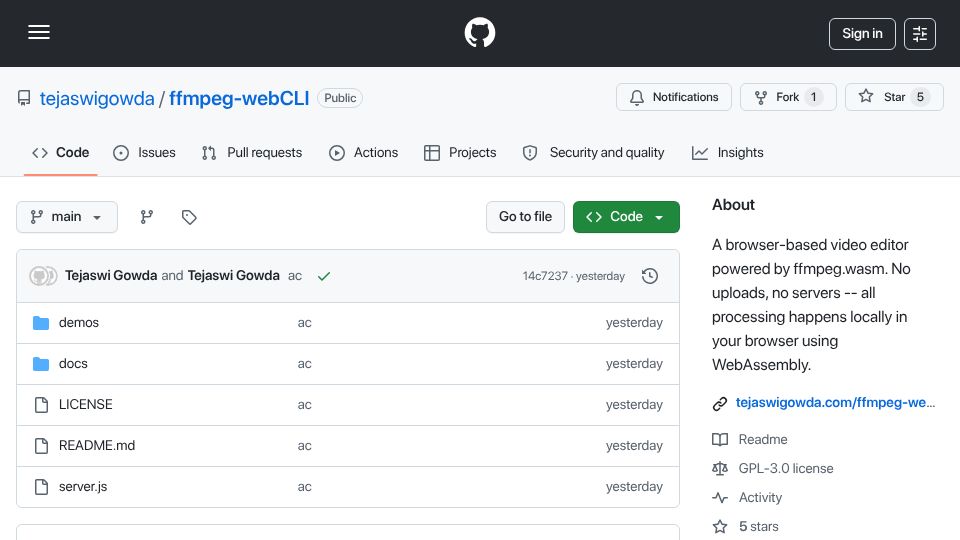Click the README.md file icon

41,446
